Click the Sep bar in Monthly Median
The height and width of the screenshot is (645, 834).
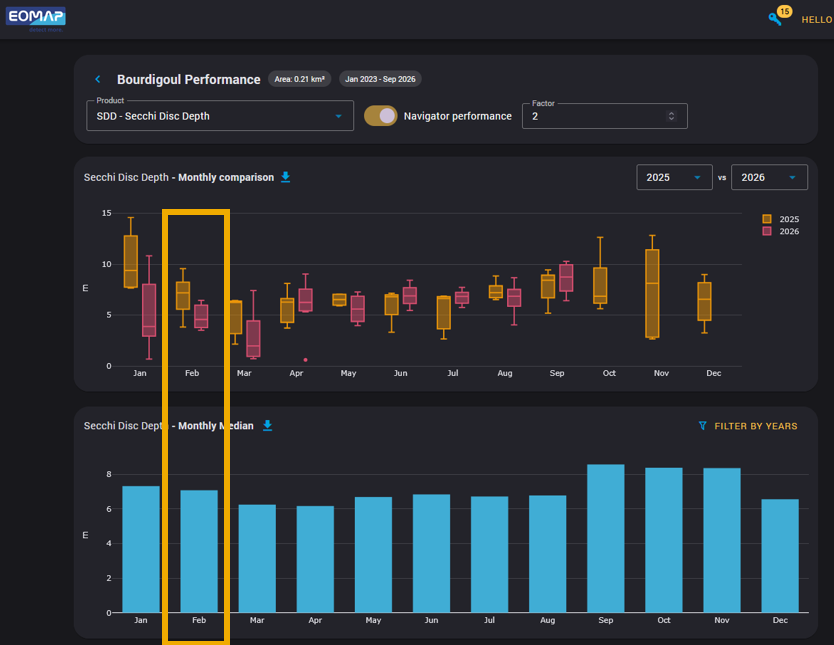tap(606, 538)
